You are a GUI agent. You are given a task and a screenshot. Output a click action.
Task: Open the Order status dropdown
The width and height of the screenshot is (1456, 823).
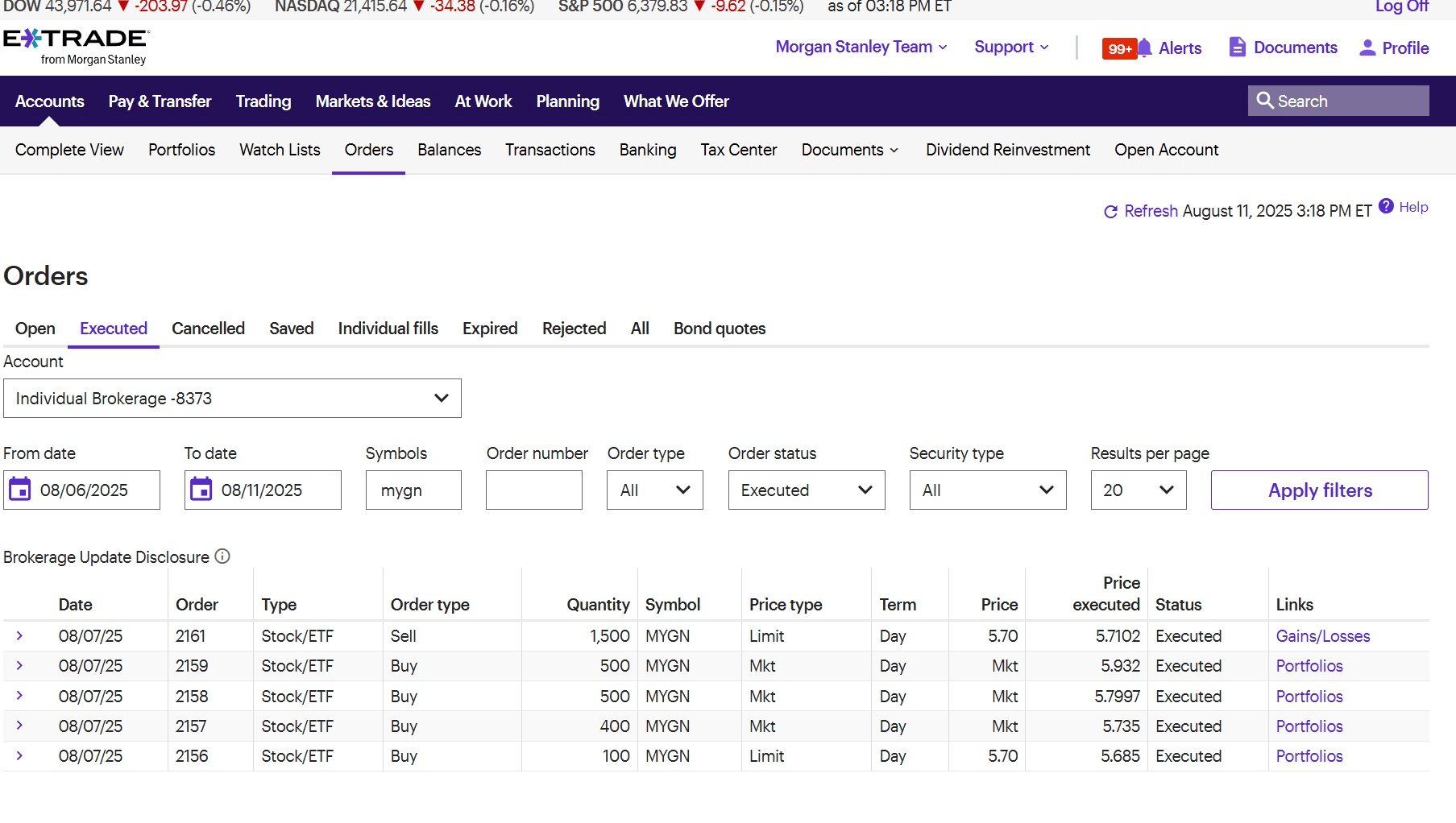pyautogui.click(x=806, y=490)
